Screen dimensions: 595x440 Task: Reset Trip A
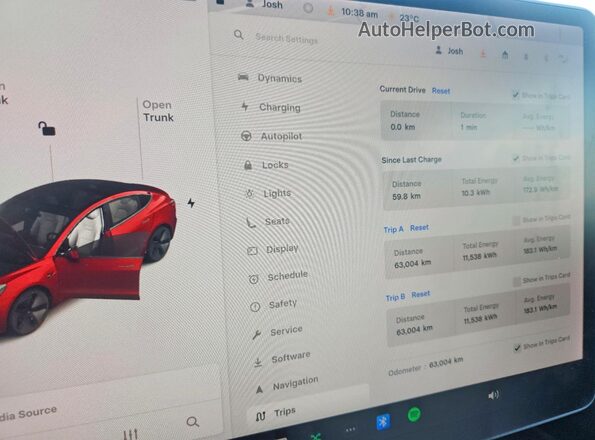tap(419, 228)
